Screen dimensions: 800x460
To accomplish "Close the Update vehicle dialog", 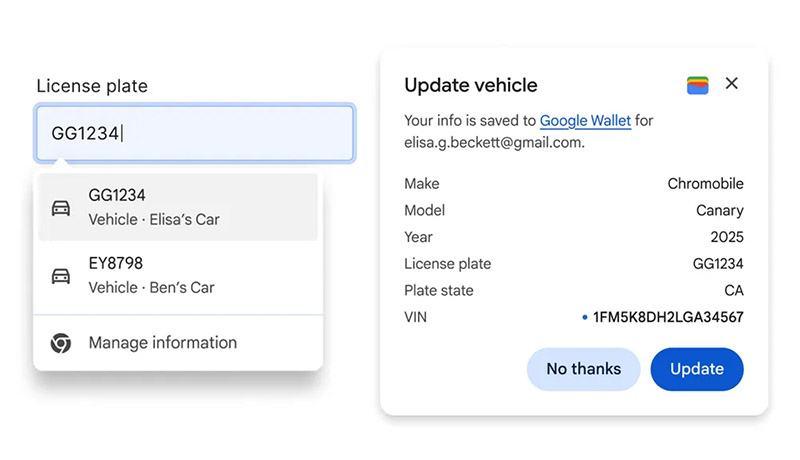I will pyautogui.click(x=732, y=84).
